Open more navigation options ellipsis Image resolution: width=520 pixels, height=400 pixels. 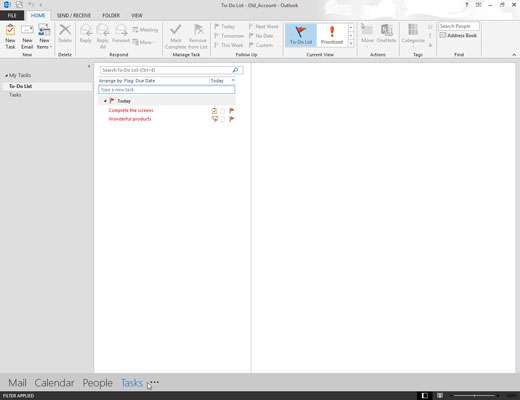click(155, 382)
